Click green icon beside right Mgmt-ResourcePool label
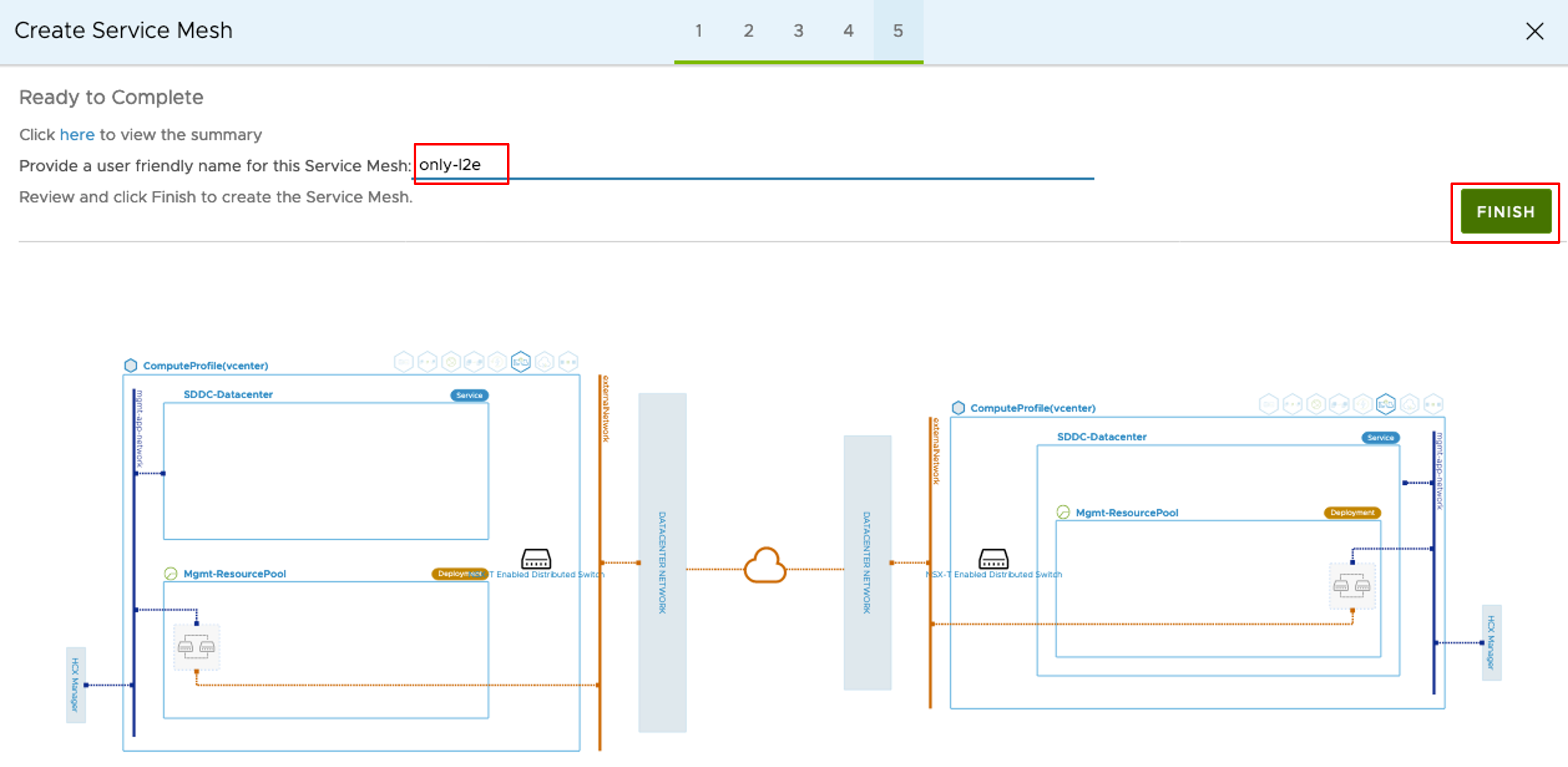 pos(1063,512)
